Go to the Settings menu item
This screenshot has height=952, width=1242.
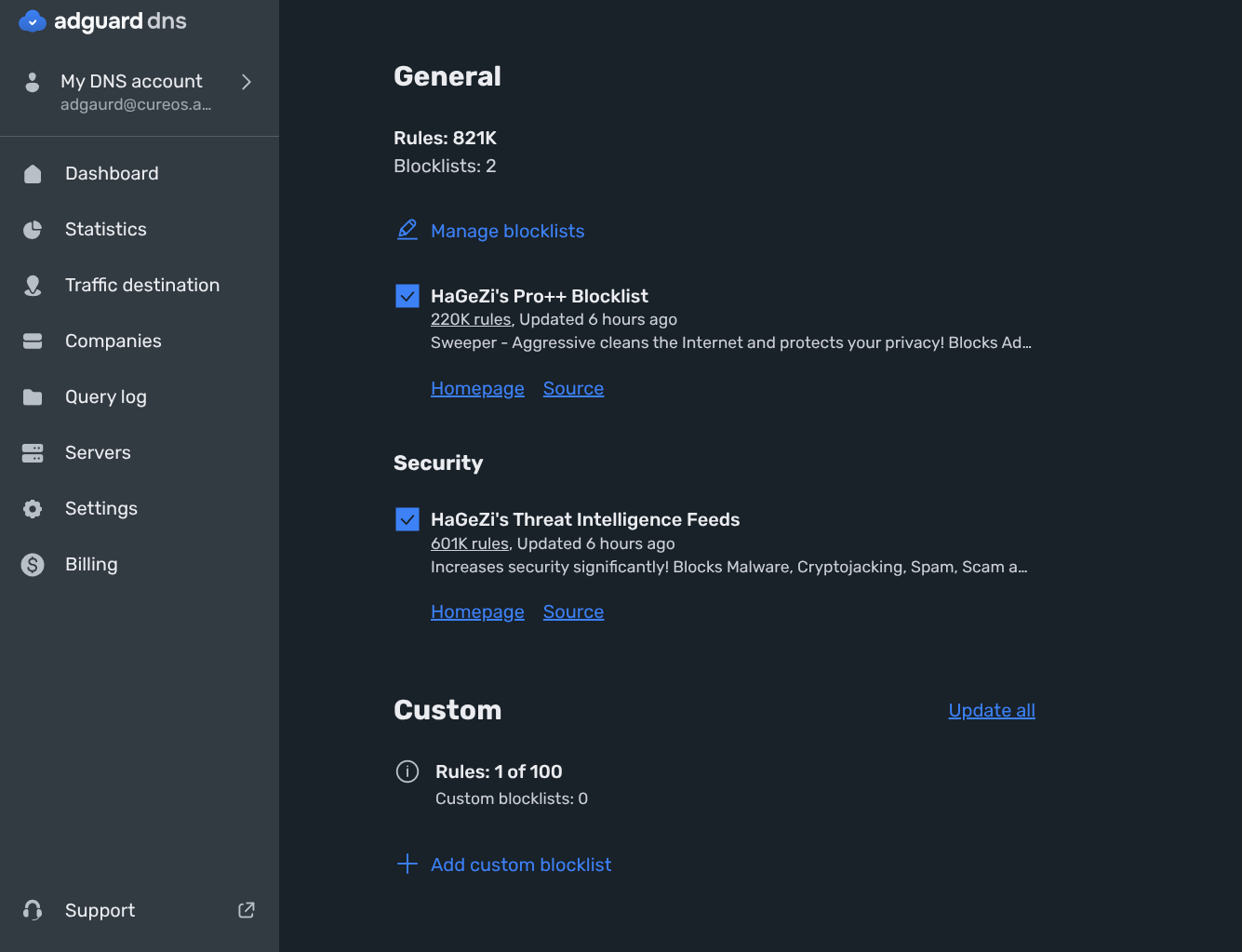(x=101, y=509)
